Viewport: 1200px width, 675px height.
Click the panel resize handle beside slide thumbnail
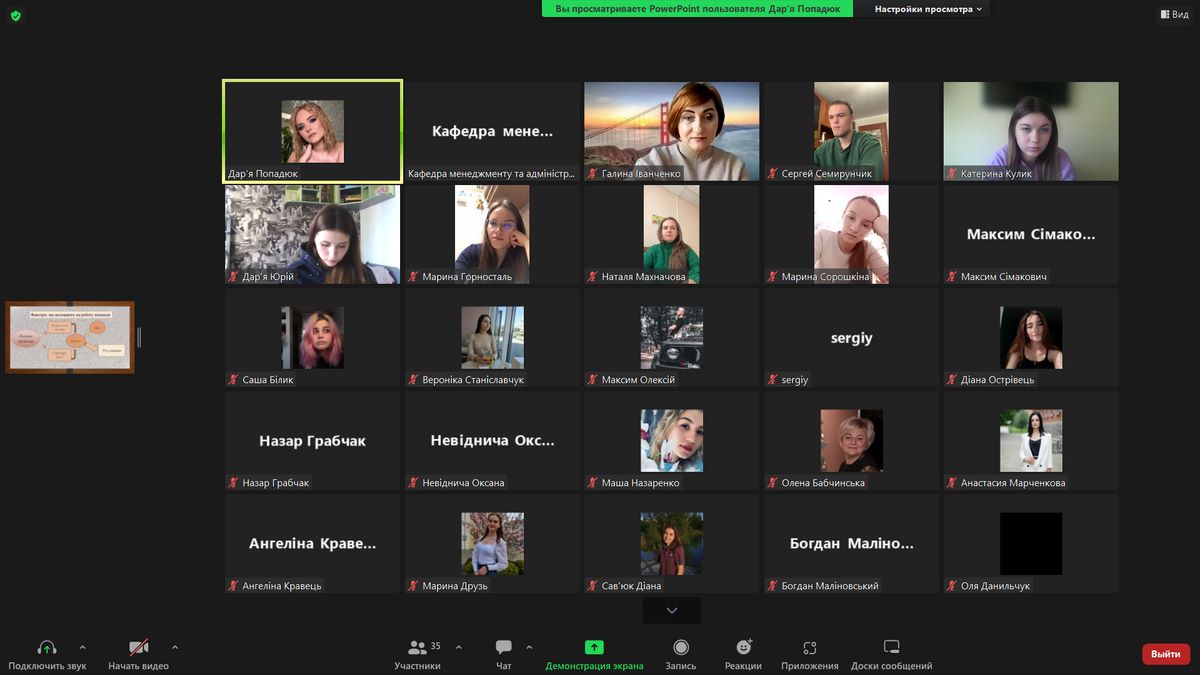(139, 338)
